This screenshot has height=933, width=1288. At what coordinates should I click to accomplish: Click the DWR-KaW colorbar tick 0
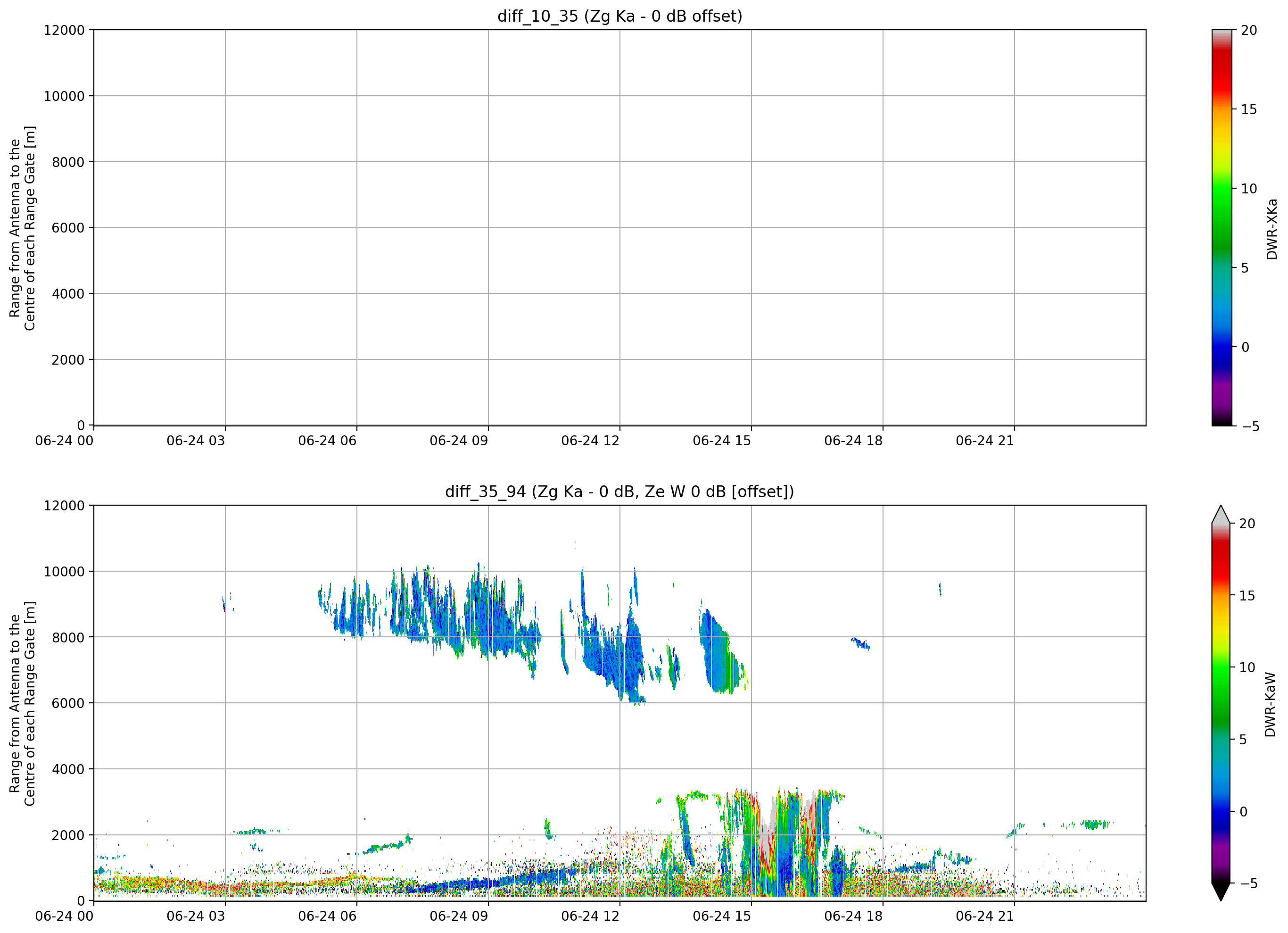1243,811
